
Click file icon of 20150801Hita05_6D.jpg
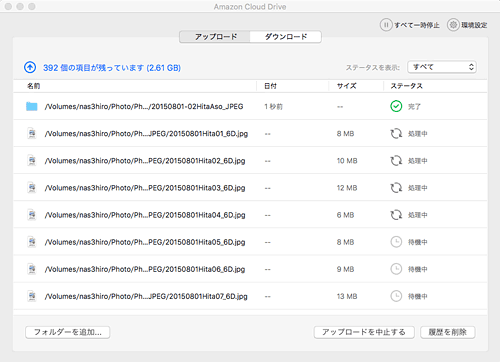(x=32, y=242)
